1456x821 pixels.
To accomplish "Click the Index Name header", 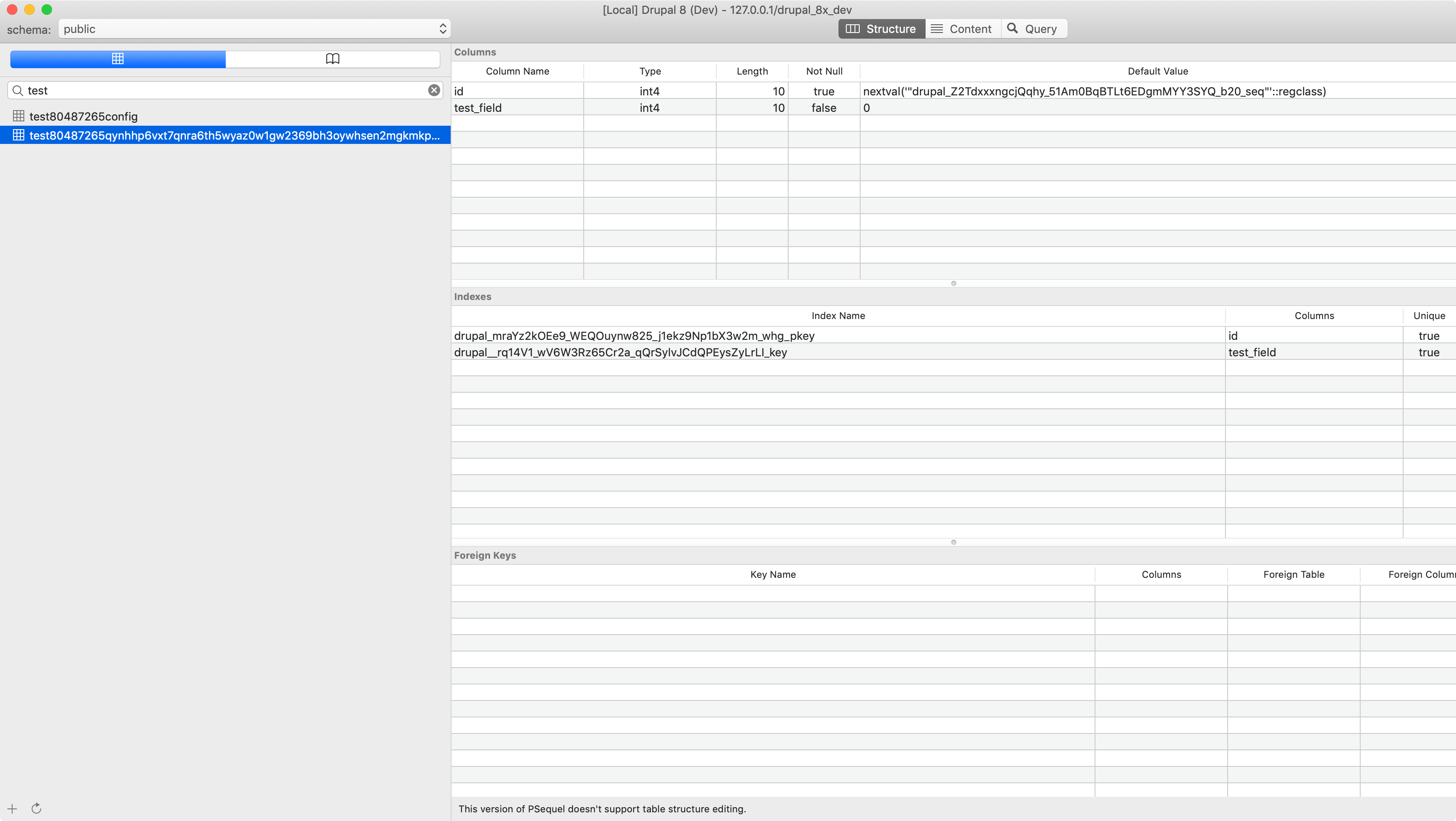I will (838, 316).
